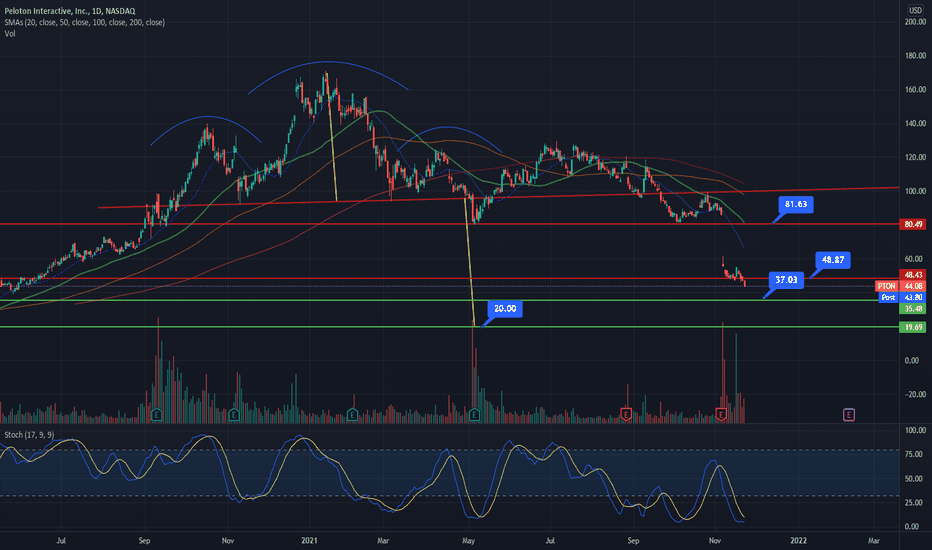Select the PTON ticker price label
The height and width of the screenshot is (550, 932).
pyautogui.click(x=886, y=286)
